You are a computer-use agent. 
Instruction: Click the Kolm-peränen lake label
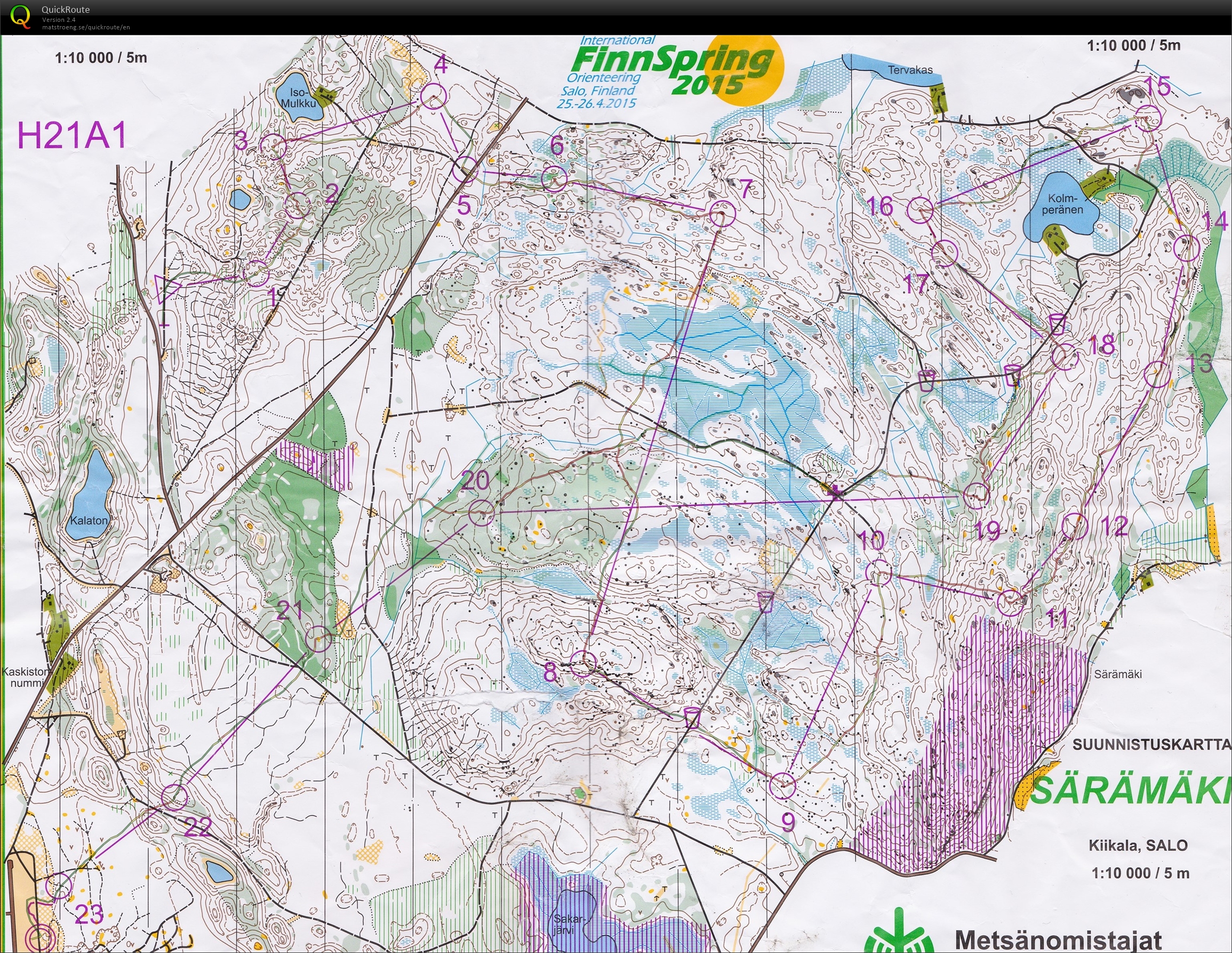click(1062, 204)
